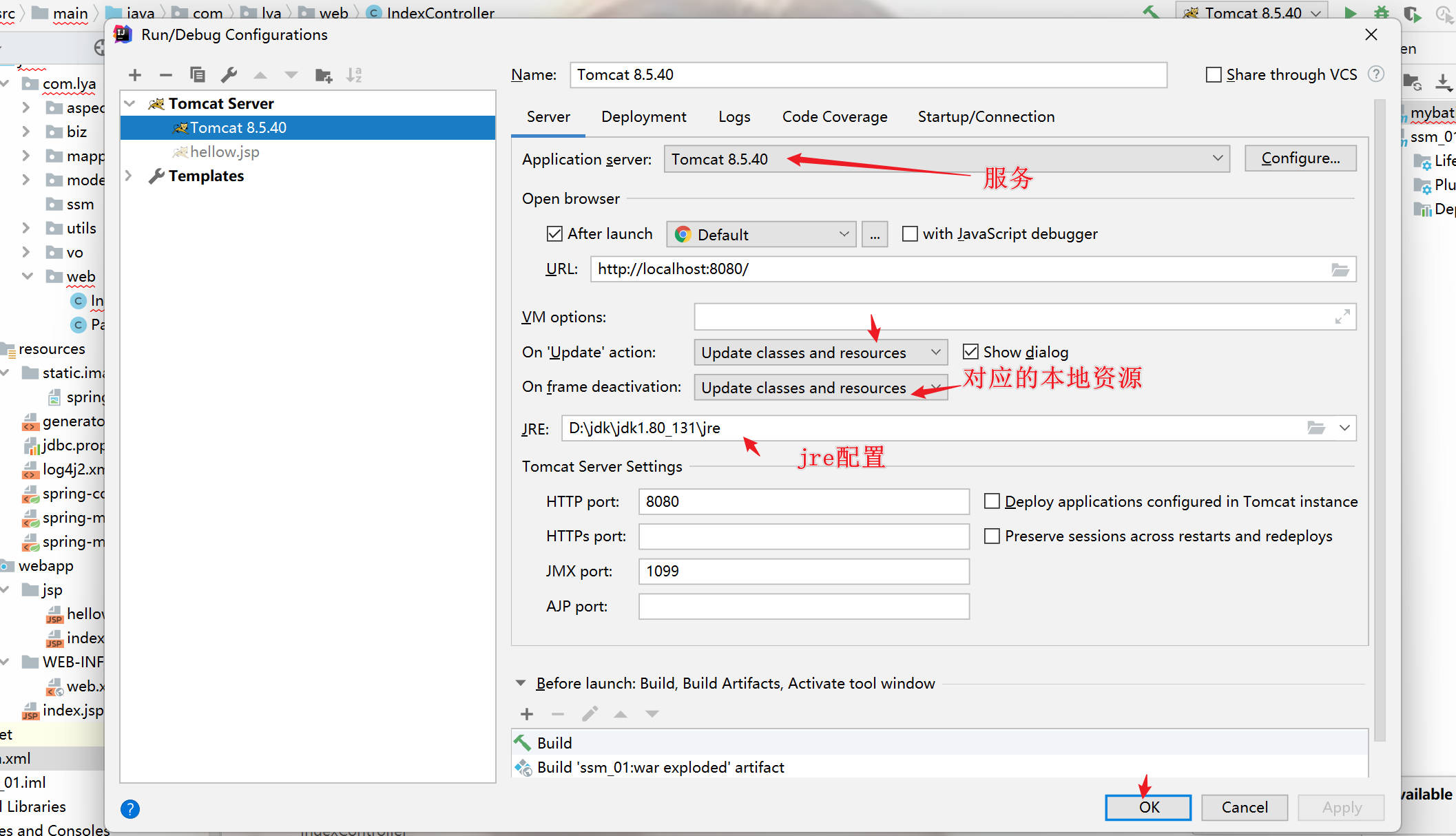
Task: Click the add before launch task plus icon
Action: 527,714
